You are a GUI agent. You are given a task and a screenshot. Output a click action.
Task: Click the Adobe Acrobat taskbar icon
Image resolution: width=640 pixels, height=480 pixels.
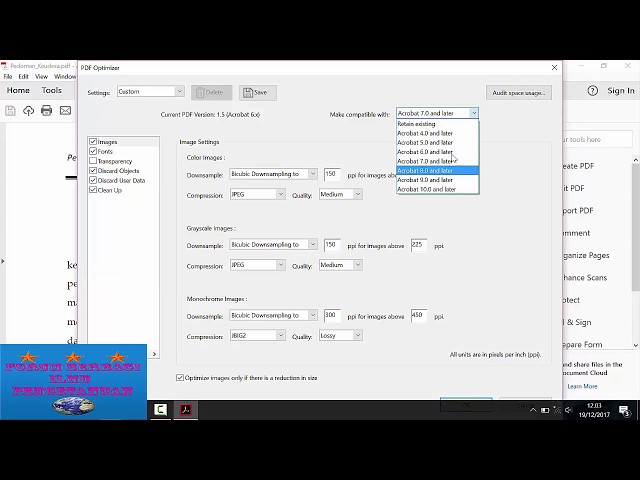click(186, 409)
